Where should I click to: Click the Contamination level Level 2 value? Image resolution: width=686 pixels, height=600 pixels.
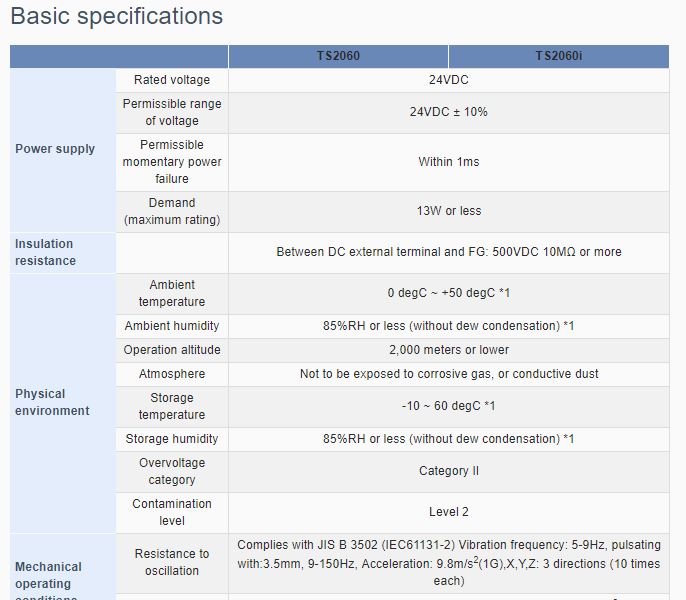[449, 512]
